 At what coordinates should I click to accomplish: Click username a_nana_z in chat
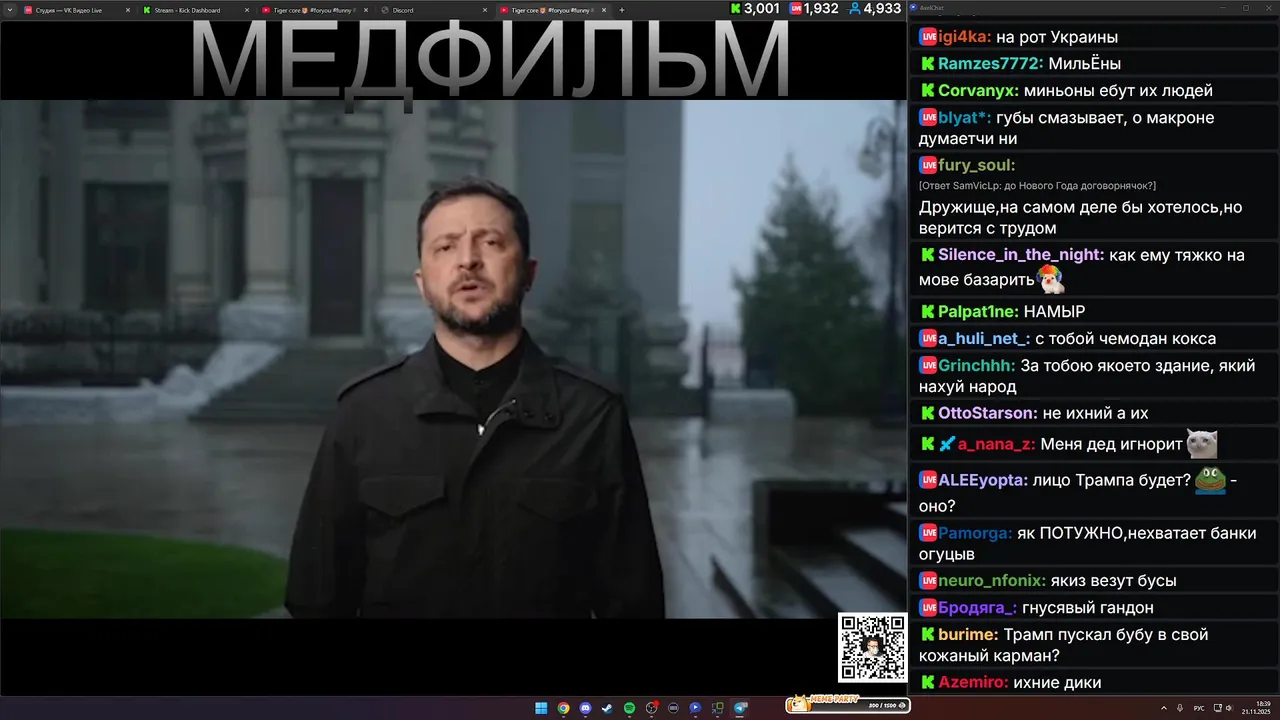(x=997, y=444)
